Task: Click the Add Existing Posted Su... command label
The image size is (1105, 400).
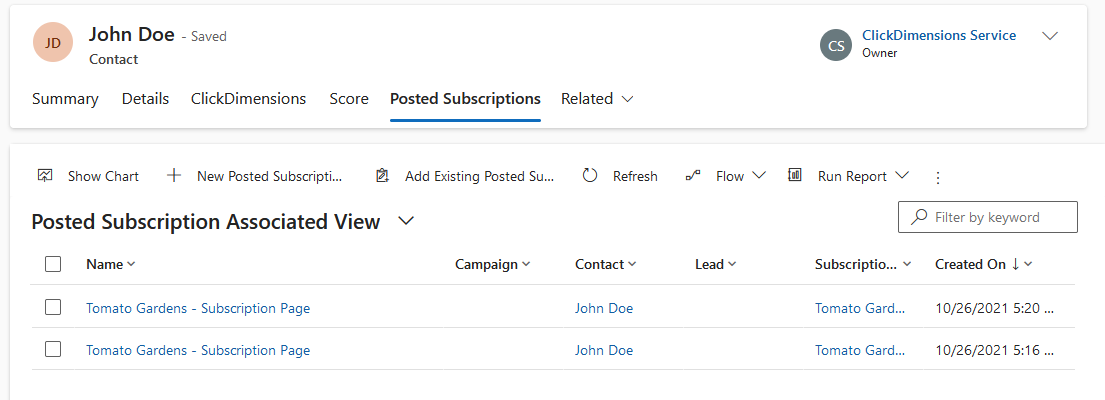Action: pyautogui.click(x=480, y=176)
